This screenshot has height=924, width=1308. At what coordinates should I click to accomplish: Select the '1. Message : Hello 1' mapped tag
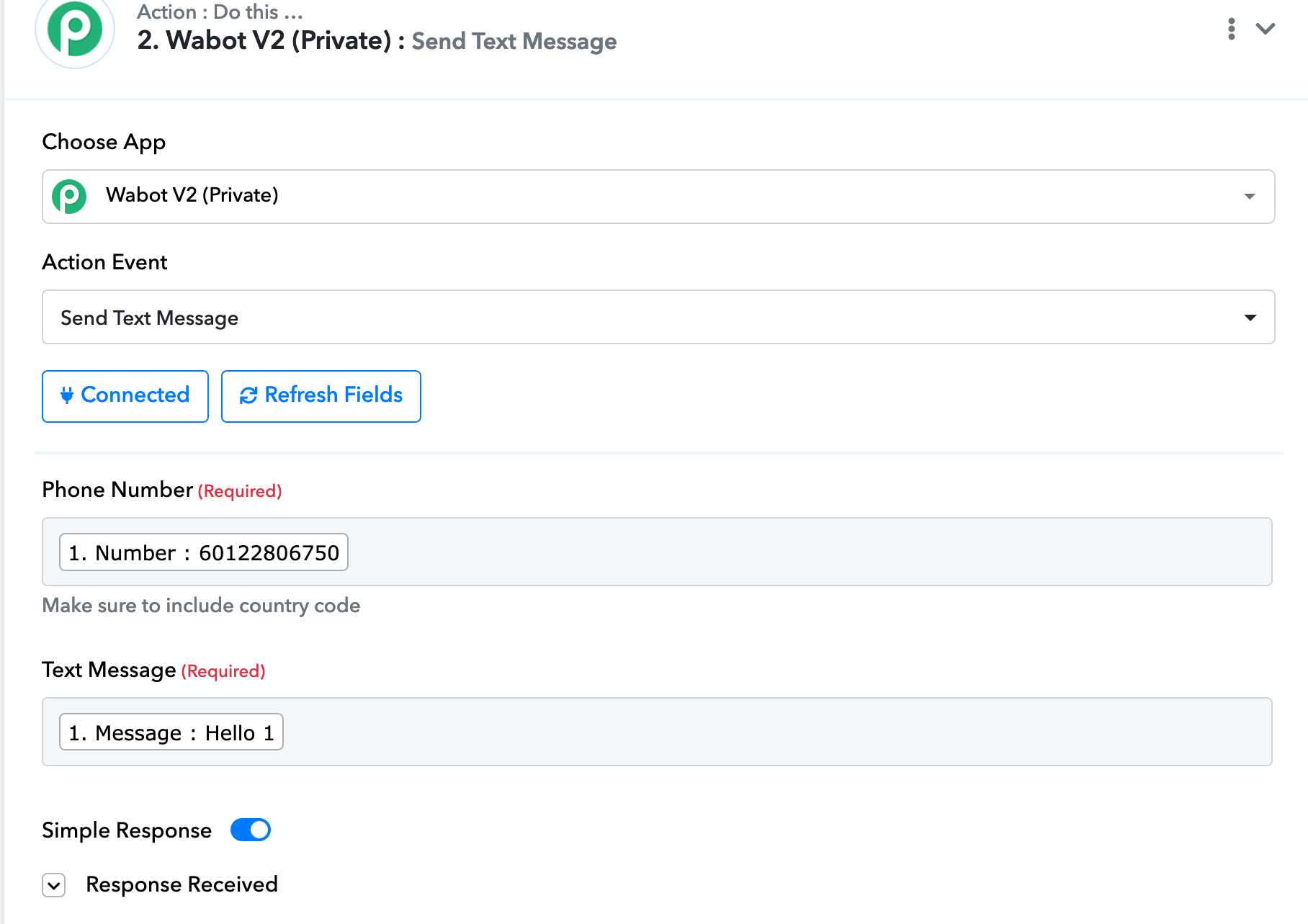click(171, 732)
